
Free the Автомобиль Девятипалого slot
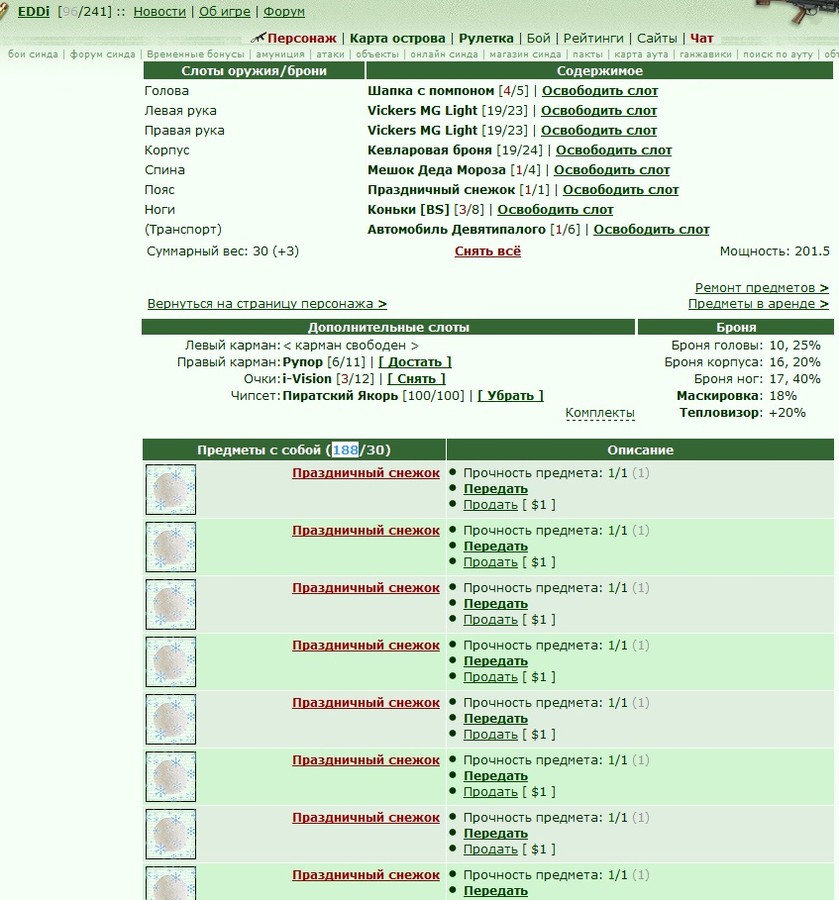(x=651, y=230)
